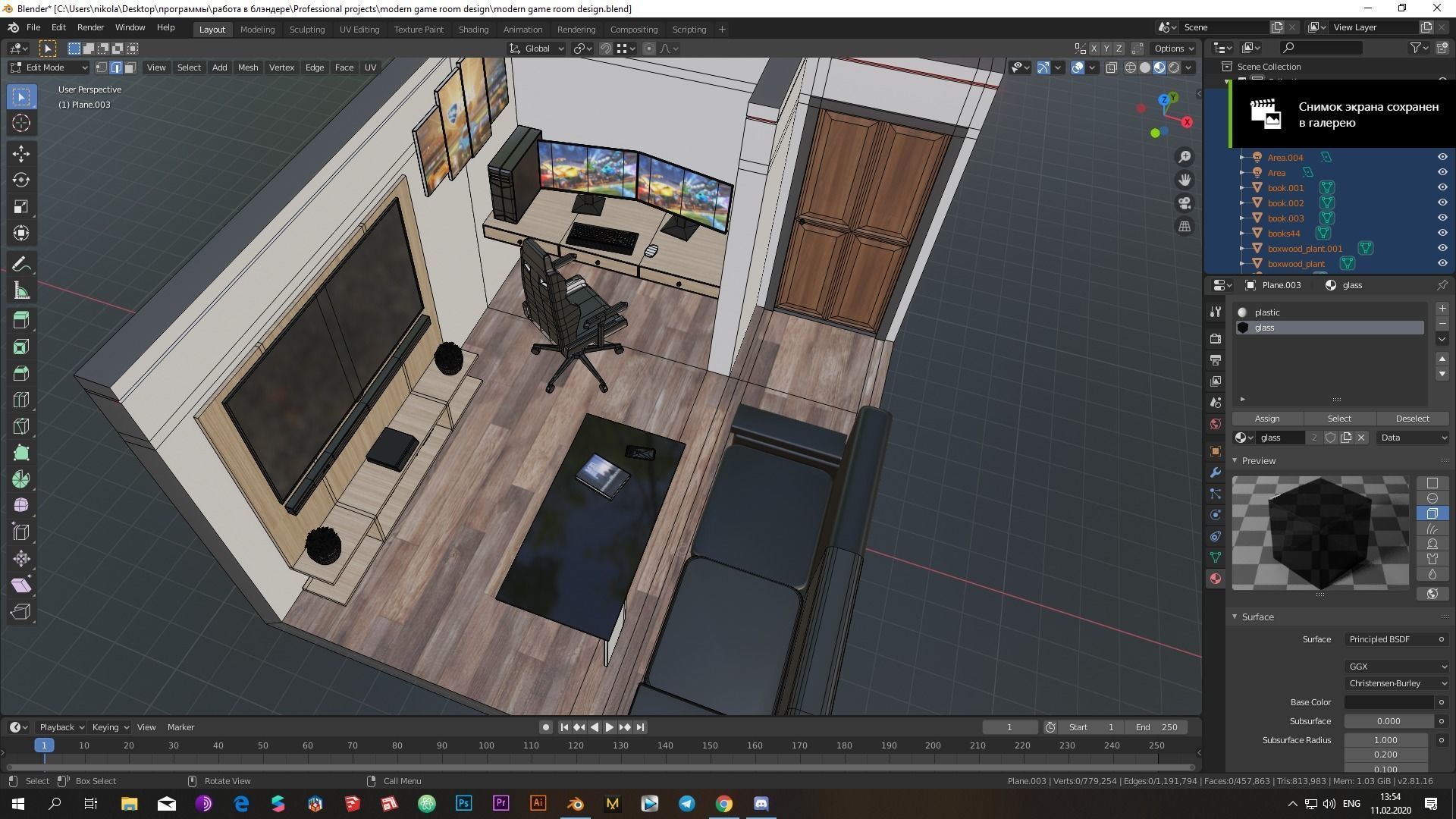
Task: Activate the Scale tool
Action: click(21, 207)
